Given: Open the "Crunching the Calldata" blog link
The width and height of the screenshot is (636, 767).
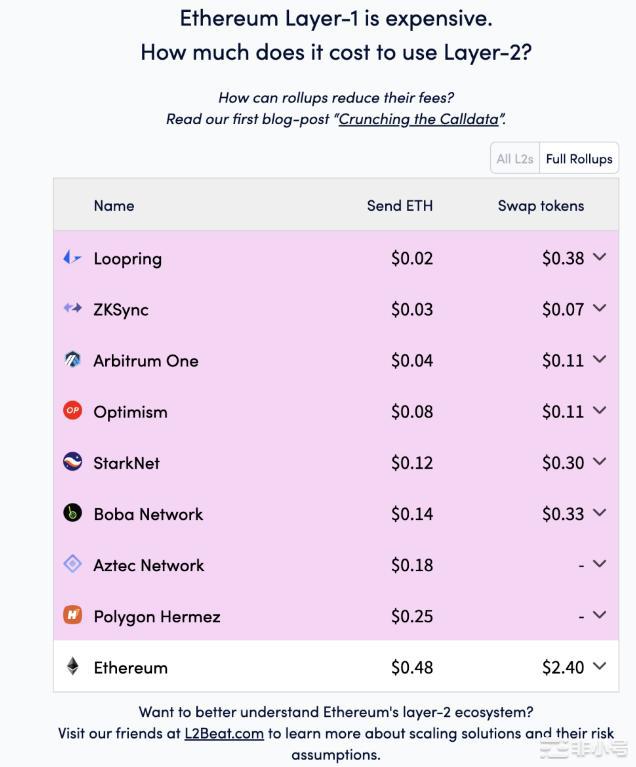Looking at the screenshot, I should [420, 119].
